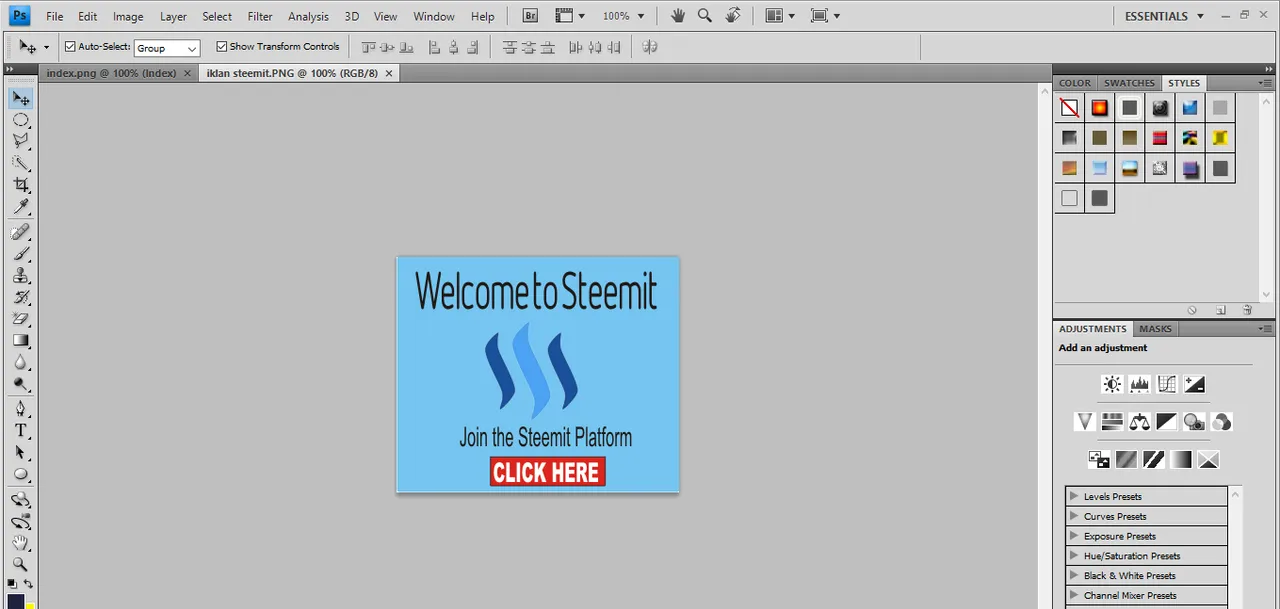Select the Move tool in the toolbox
The height and width of the screenshot is (609, 1280).
[20, 98]
